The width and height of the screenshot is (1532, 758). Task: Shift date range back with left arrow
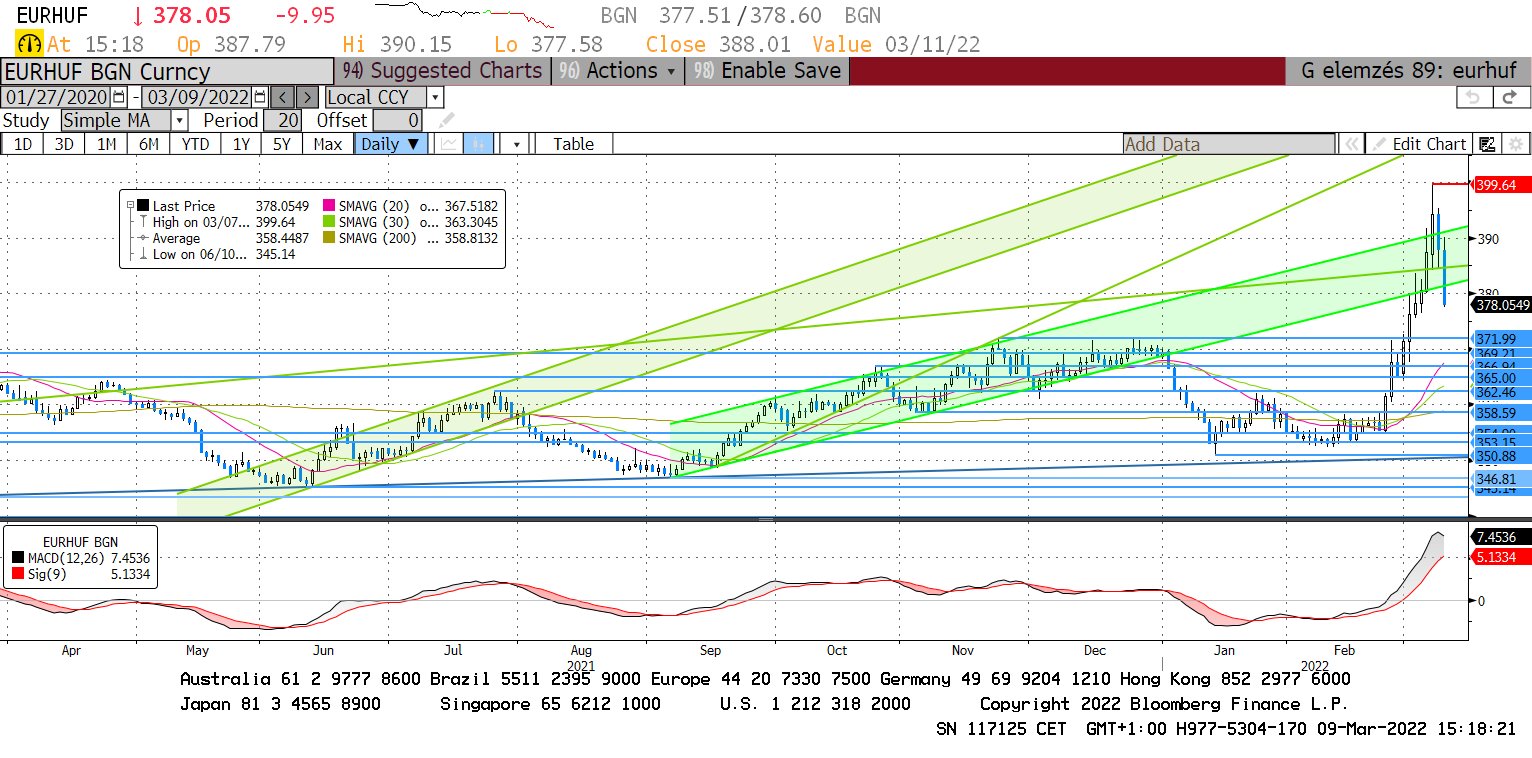click(x=283, y=97)
